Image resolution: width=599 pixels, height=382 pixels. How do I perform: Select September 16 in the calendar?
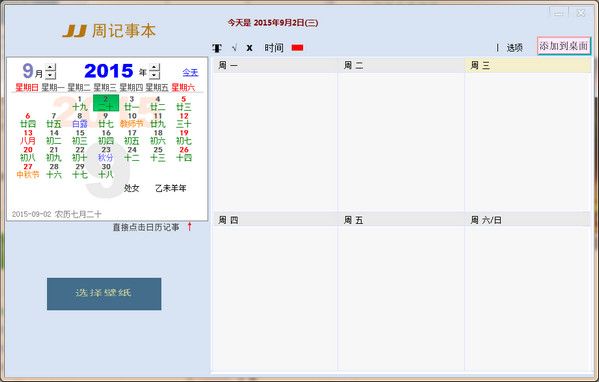click(106, 137)
